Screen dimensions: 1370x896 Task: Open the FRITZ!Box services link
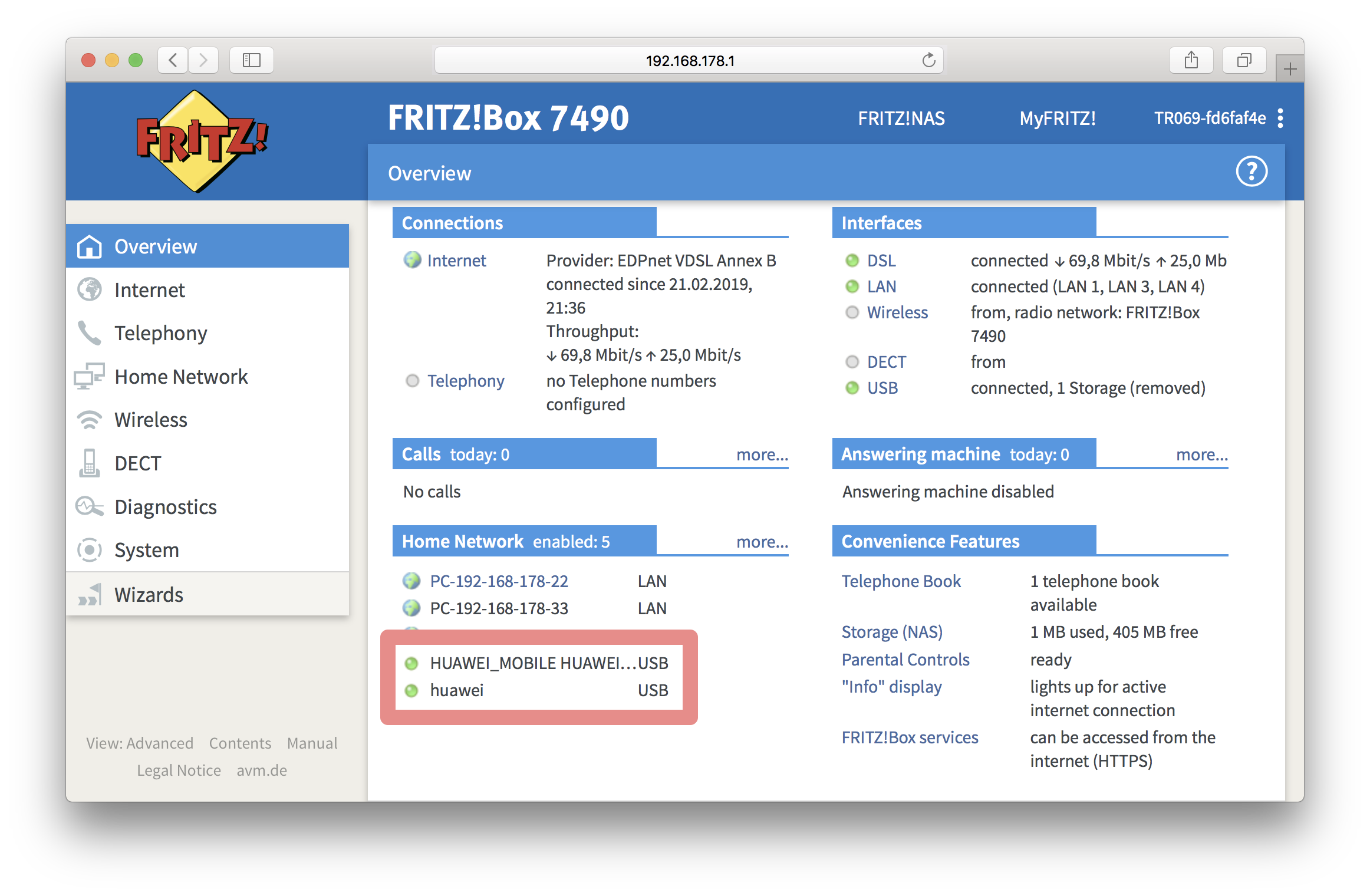(910, 737)
